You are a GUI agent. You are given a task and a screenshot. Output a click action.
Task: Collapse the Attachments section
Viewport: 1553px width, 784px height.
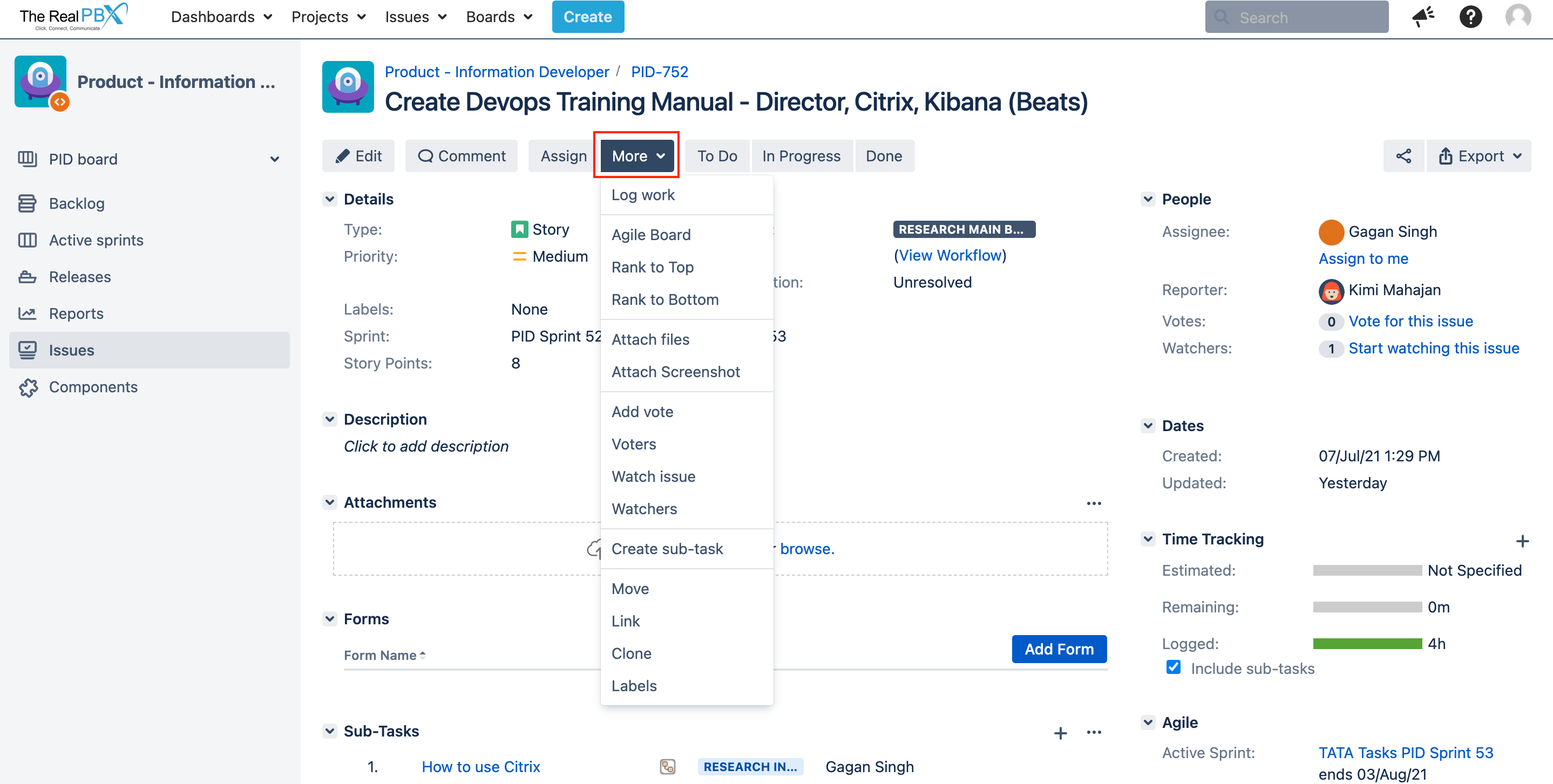pyautogui.click(x=330, y=502)
